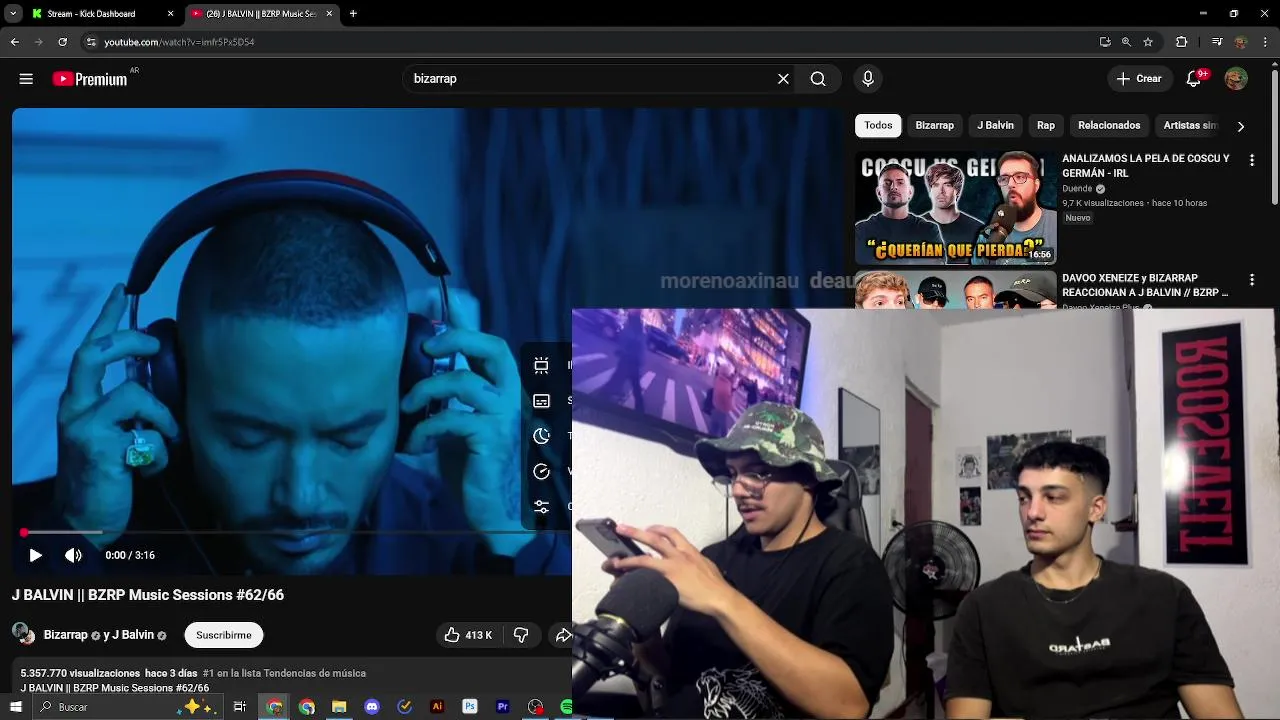Open DAVOO XENEIZE y BIZARRAP video title
The height and width of the screenshot is (720, 1280).
click(1145, 285)
